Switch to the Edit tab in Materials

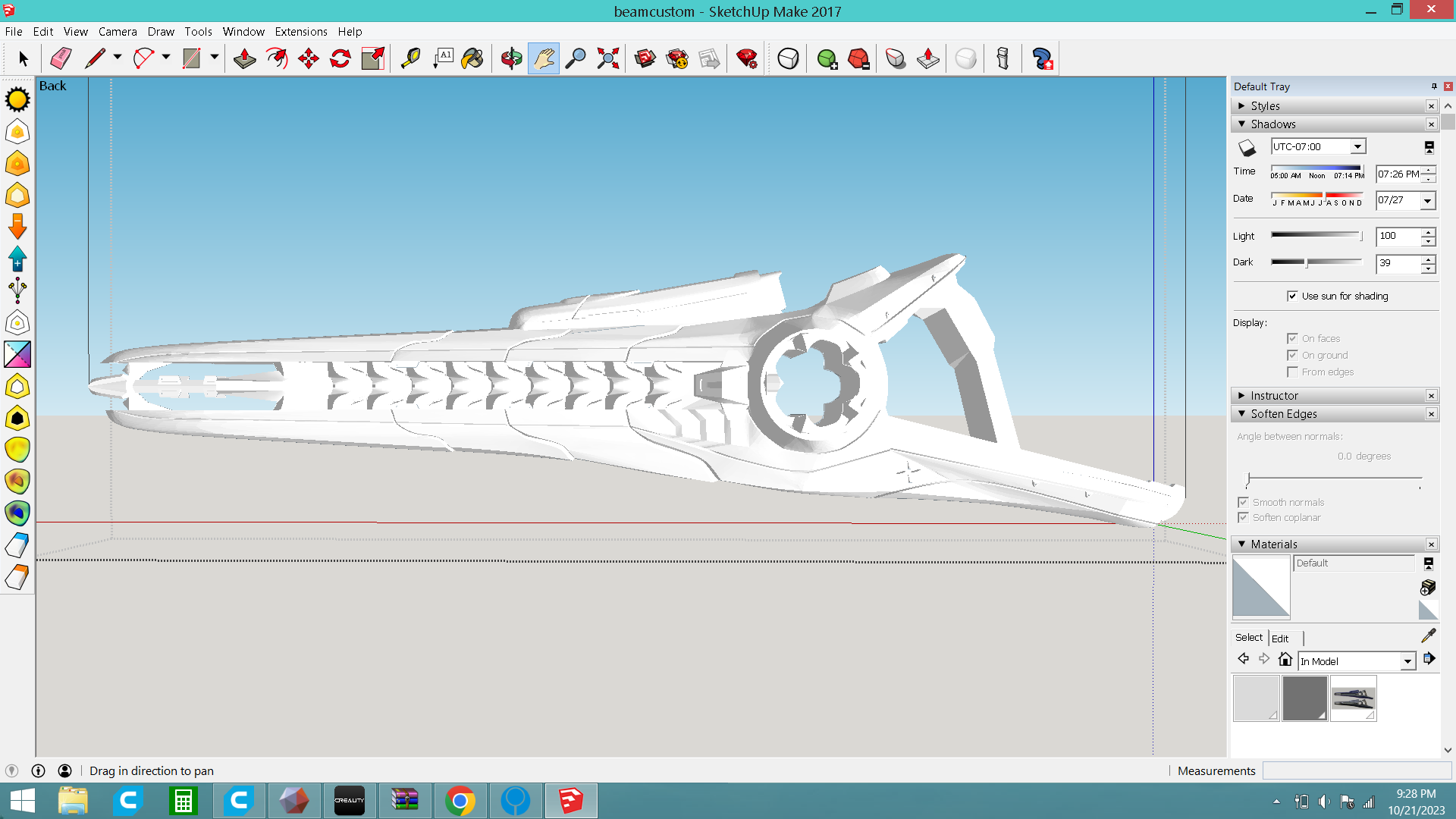(1280, 638)
